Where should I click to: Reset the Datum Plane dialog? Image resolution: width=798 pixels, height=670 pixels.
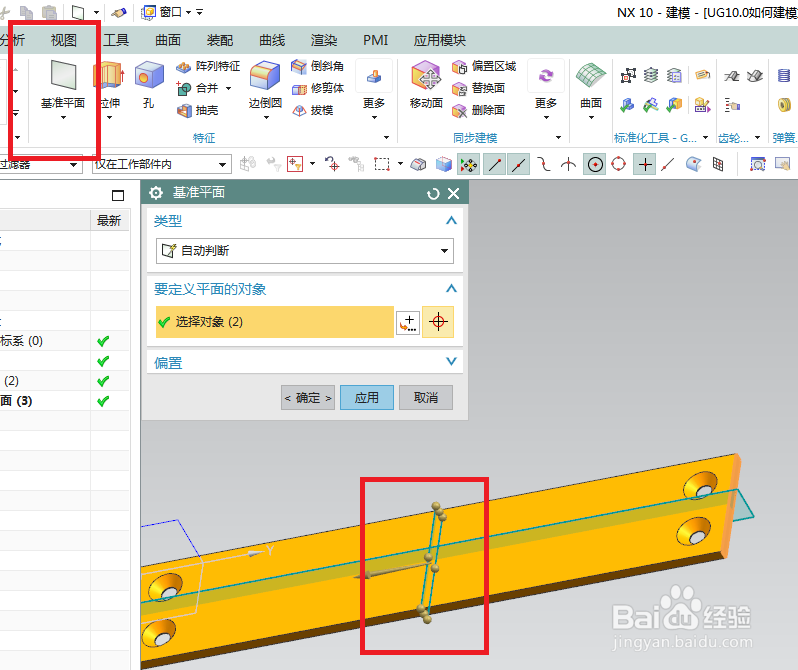pyautogui.click(x=433, y=193)
